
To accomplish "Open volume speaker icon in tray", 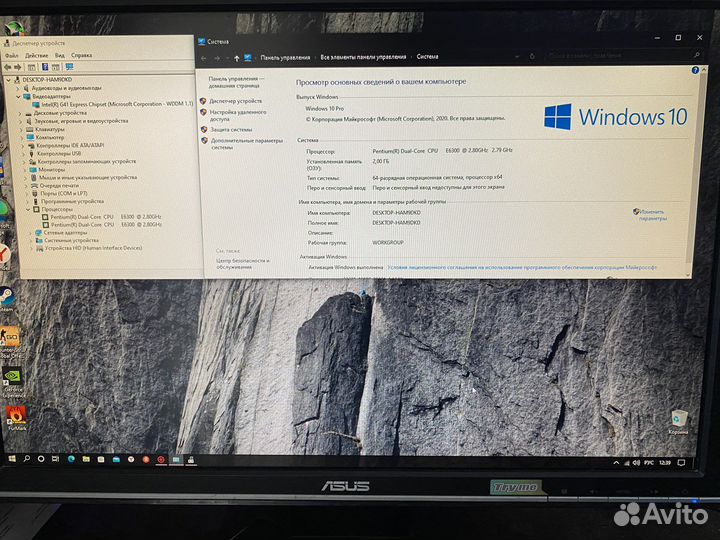I will coord(636,462).
